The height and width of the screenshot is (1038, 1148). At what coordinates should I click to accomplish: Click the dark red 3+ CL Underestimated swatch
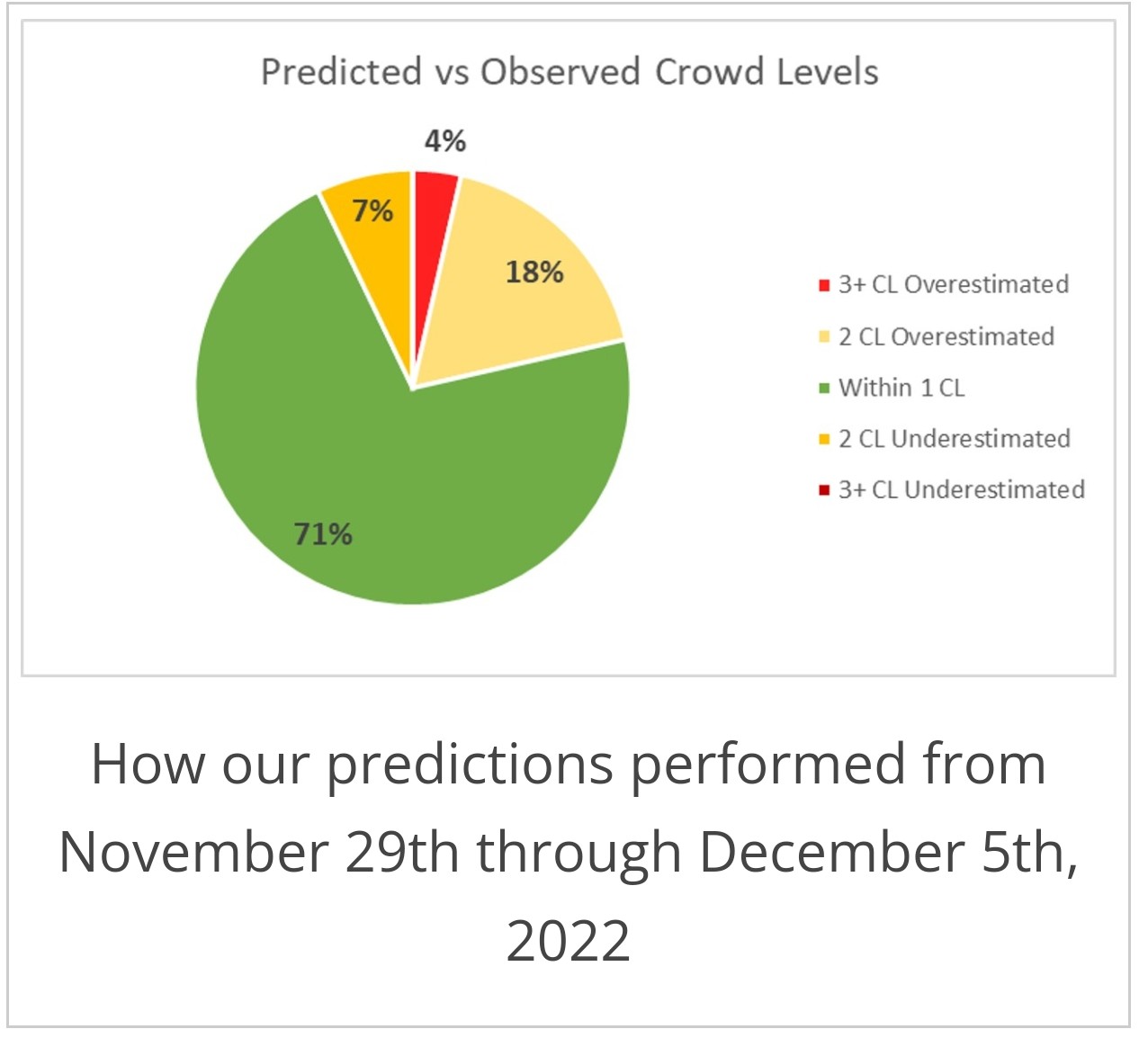point(823,491)
